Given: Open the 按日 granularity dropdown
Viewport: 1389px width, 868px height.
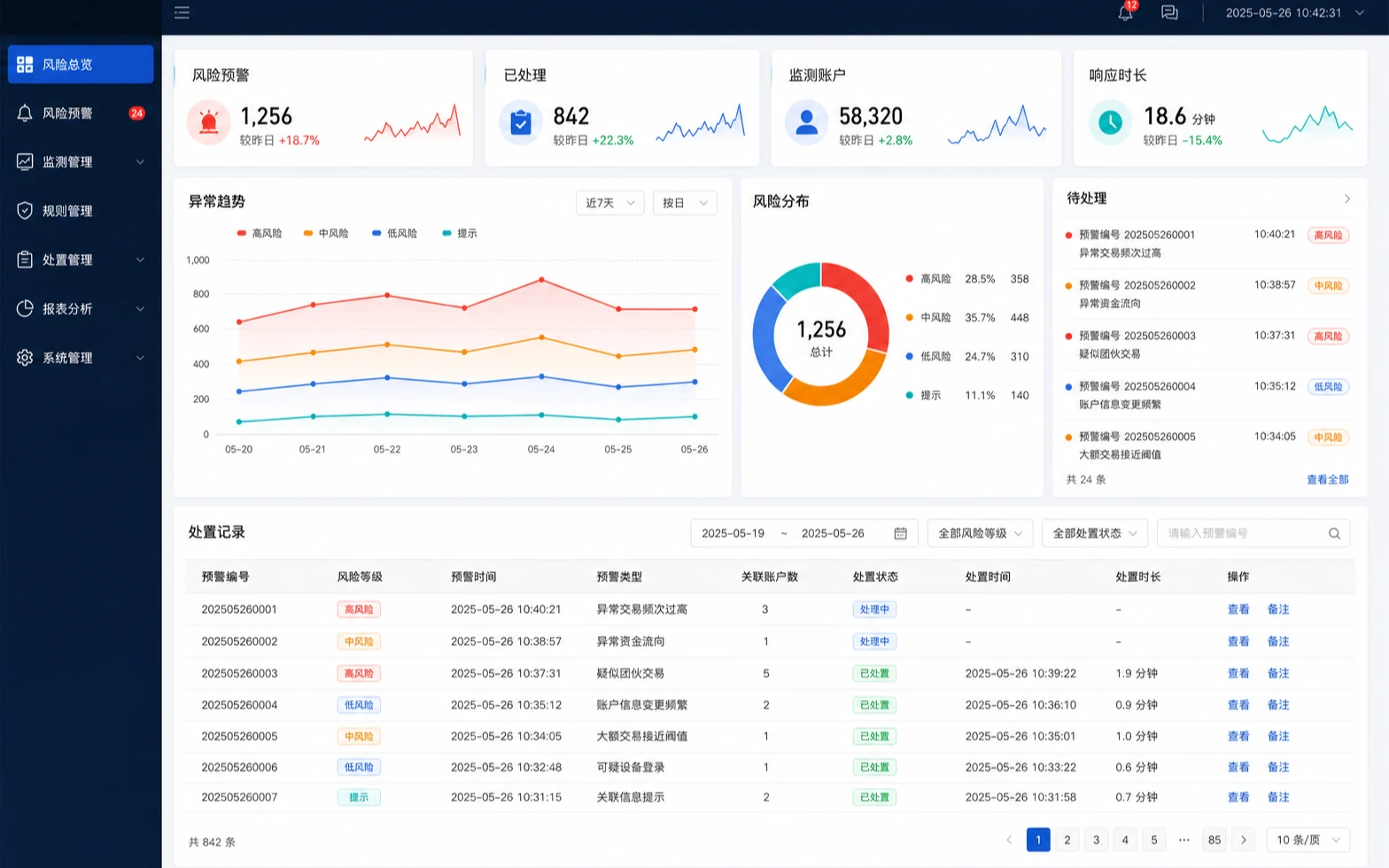Looking at the screenshot, I should (685, 203).
